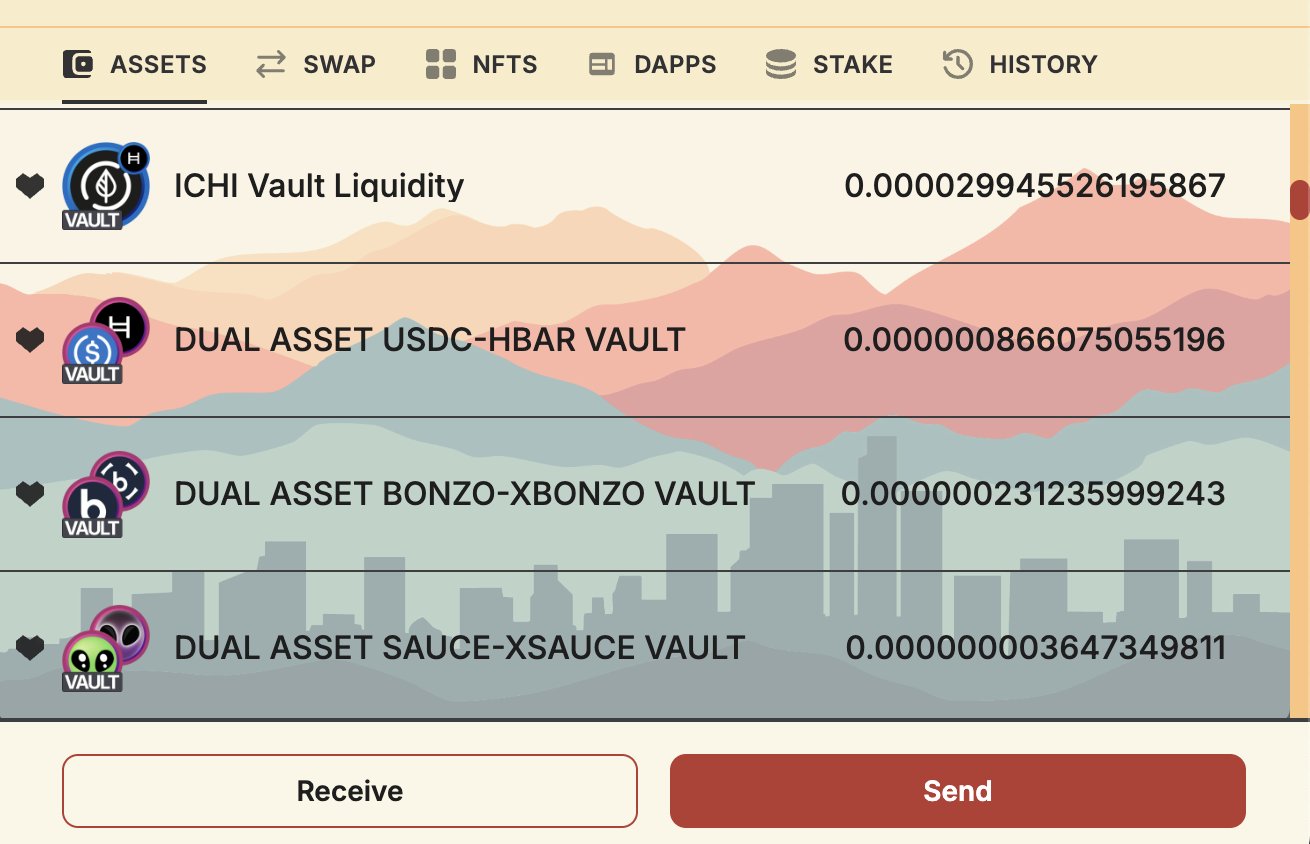Viewport: 1310px width, 844px height.
Task: Click the swap arrows icon
Action: [270, 65]
